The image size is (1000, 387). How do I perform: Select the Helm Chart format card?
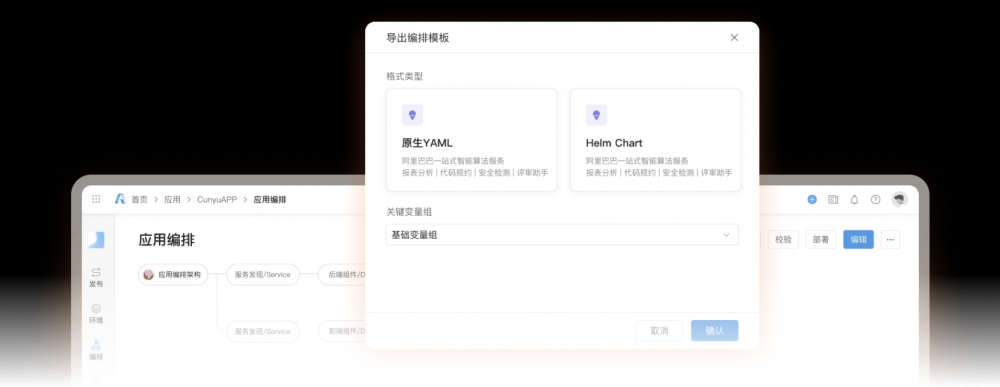click(x=655, y=140)
